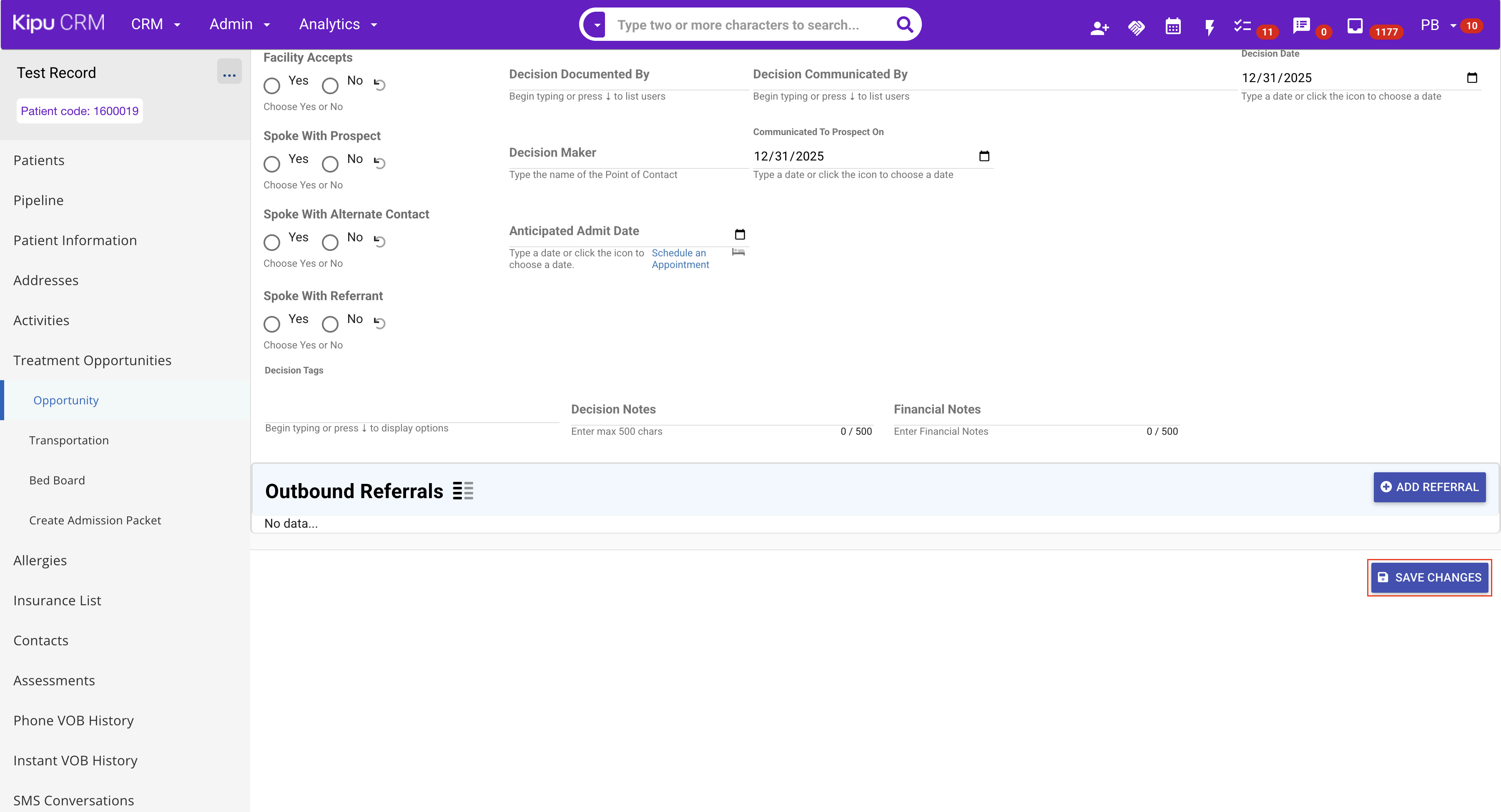Screen dimensions: 1501x812
Task: Open the inbox icon showing 1177
Action: pyautogui.click(x=1355, y=25)
